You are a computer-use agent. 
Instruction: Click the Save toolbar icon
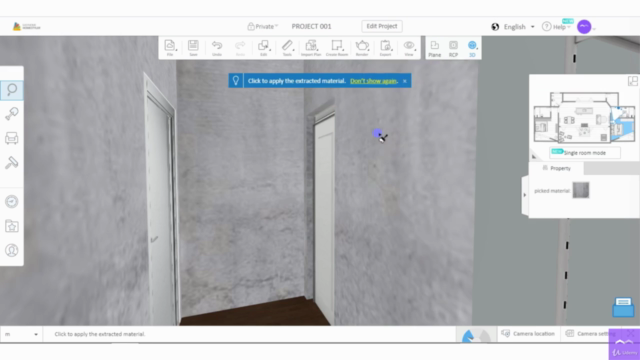pyautogui.click(x=193, y=48)
